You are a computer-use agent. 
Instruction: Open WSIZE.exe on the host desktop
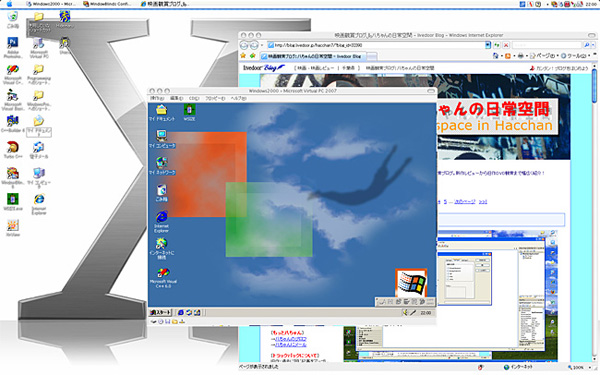(x=13, y=202)
